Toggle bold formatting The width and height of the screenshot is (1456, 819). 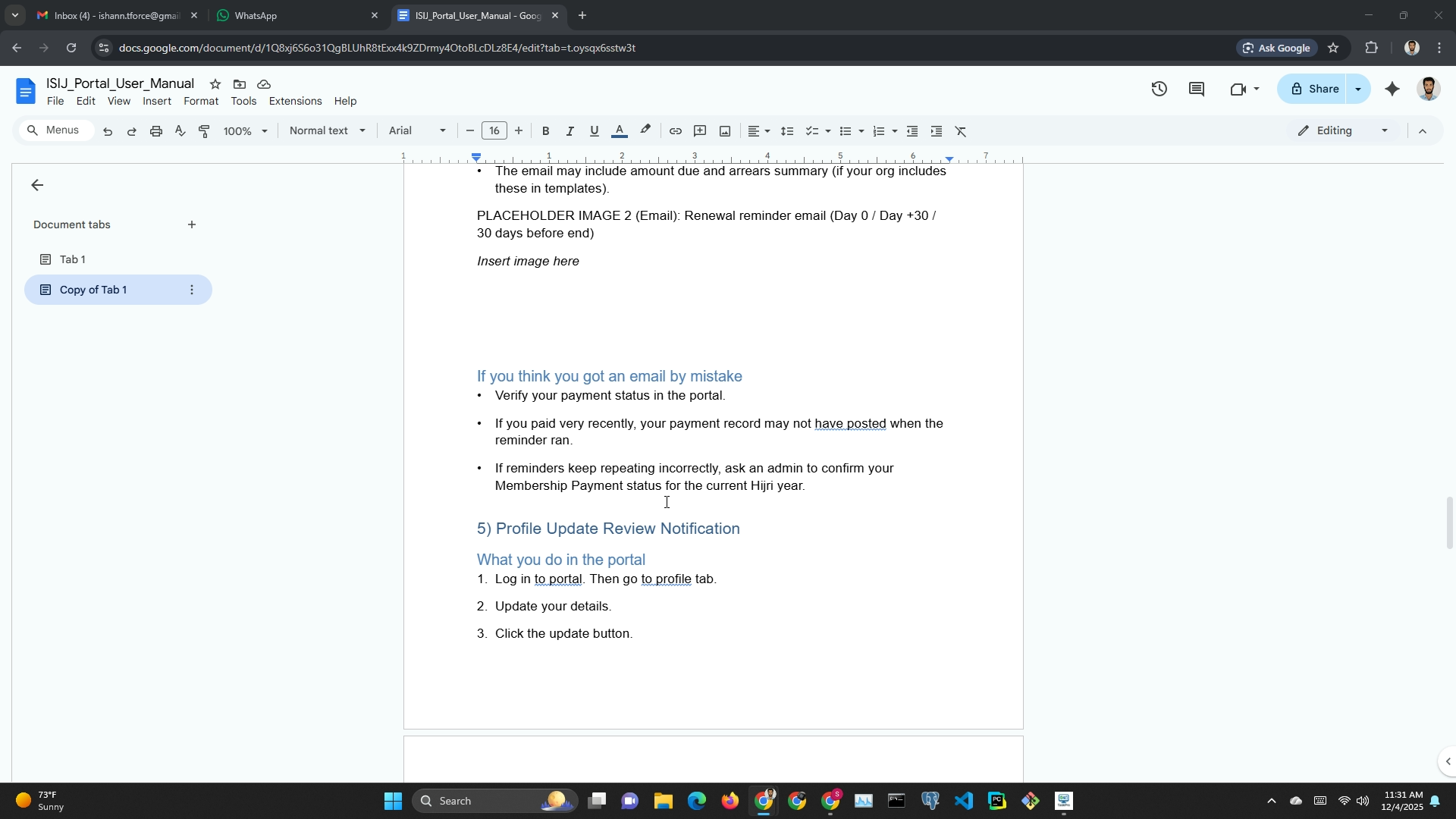pos(545,131)
